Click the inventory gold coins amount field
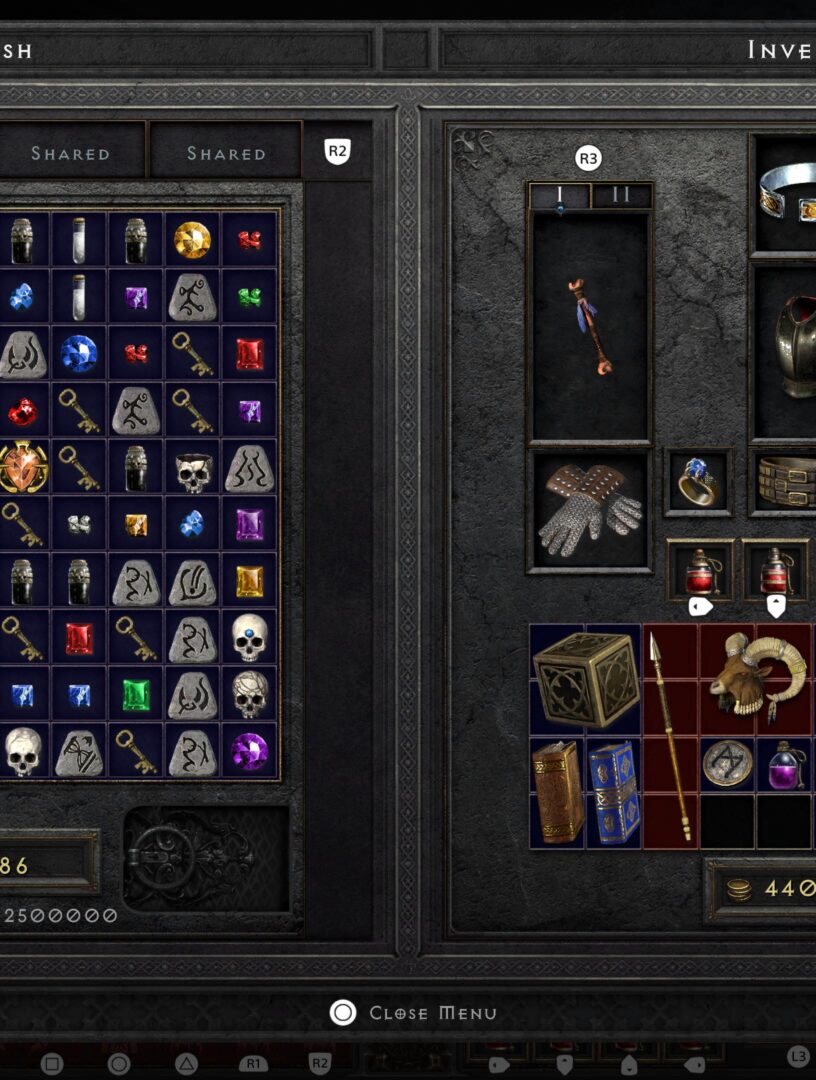This screenshot has width=816, height=1080. [763, 889]
